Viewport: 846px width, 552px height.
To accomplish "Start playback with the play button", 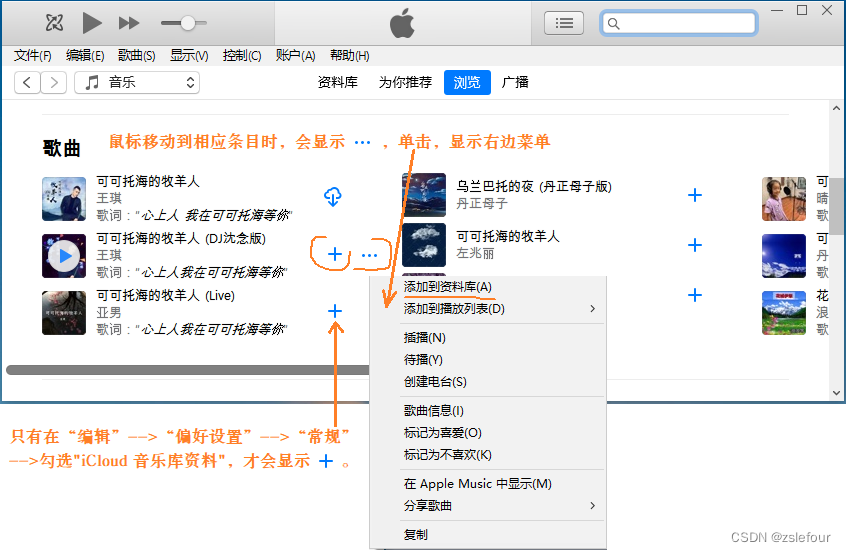I will pos(92,23).
